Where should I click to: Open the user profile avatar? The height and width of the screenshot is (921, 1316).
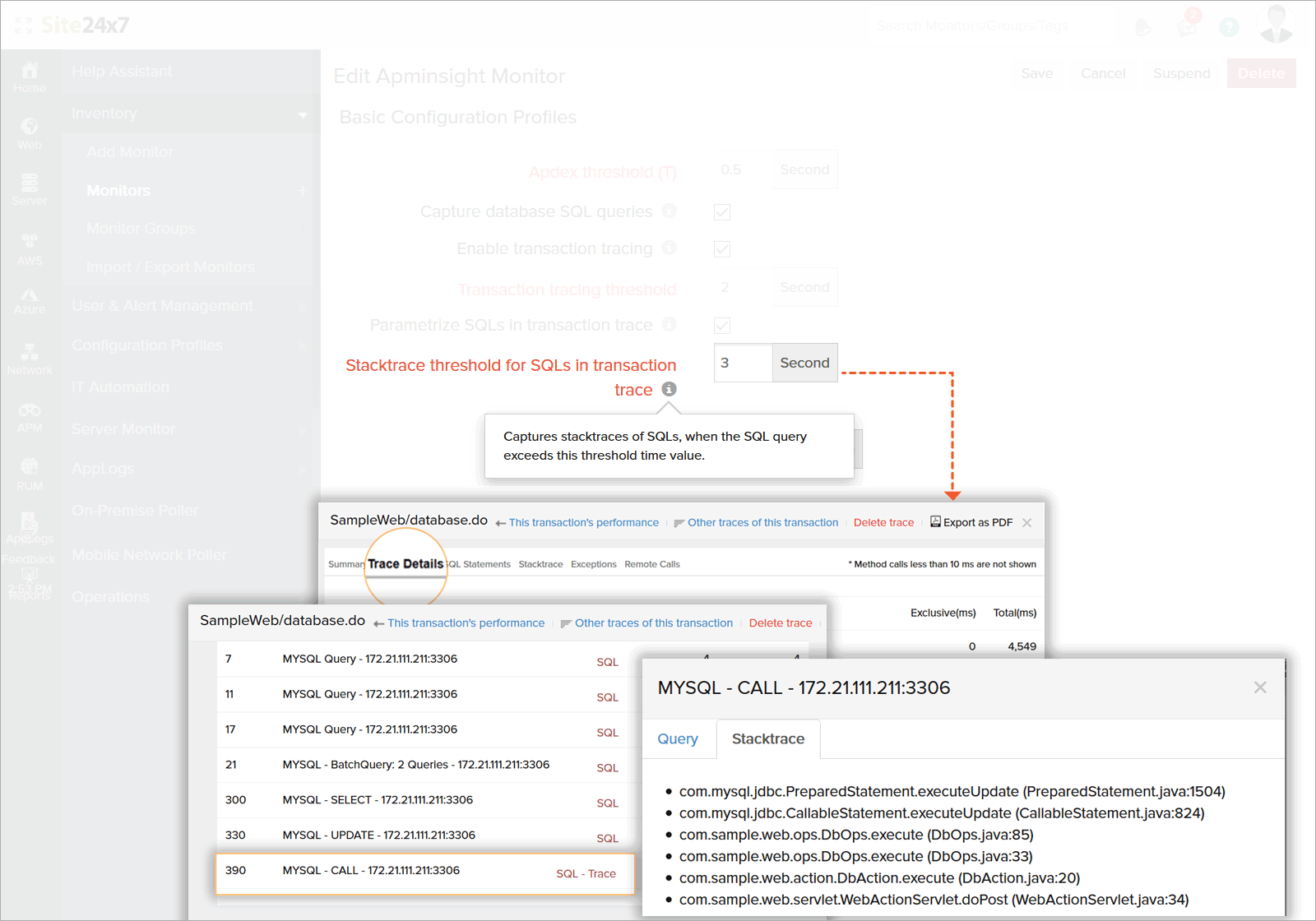coord(1277,24)
